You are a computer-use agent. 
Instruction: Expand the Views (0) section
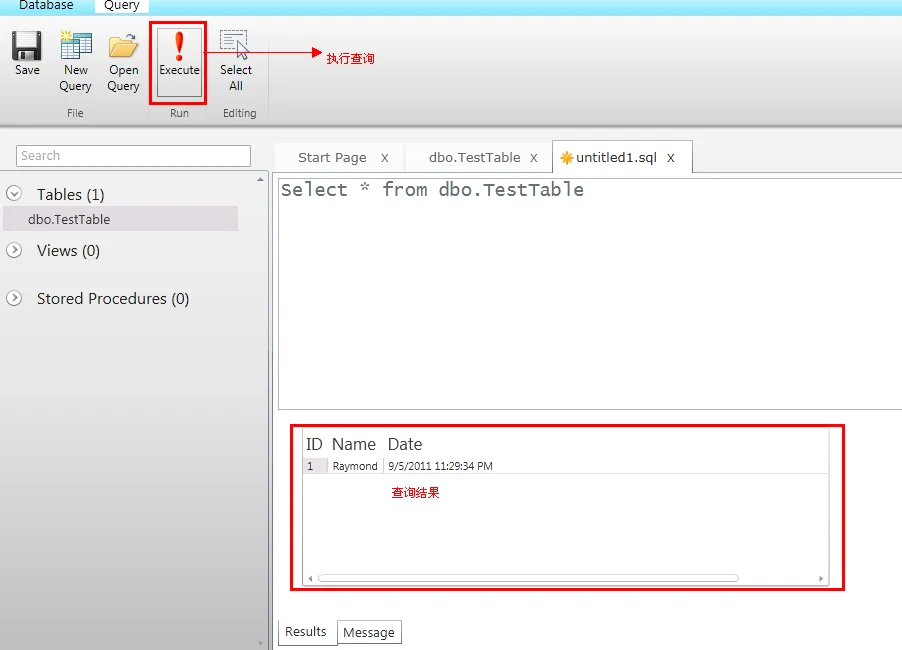tap(14, 250)
